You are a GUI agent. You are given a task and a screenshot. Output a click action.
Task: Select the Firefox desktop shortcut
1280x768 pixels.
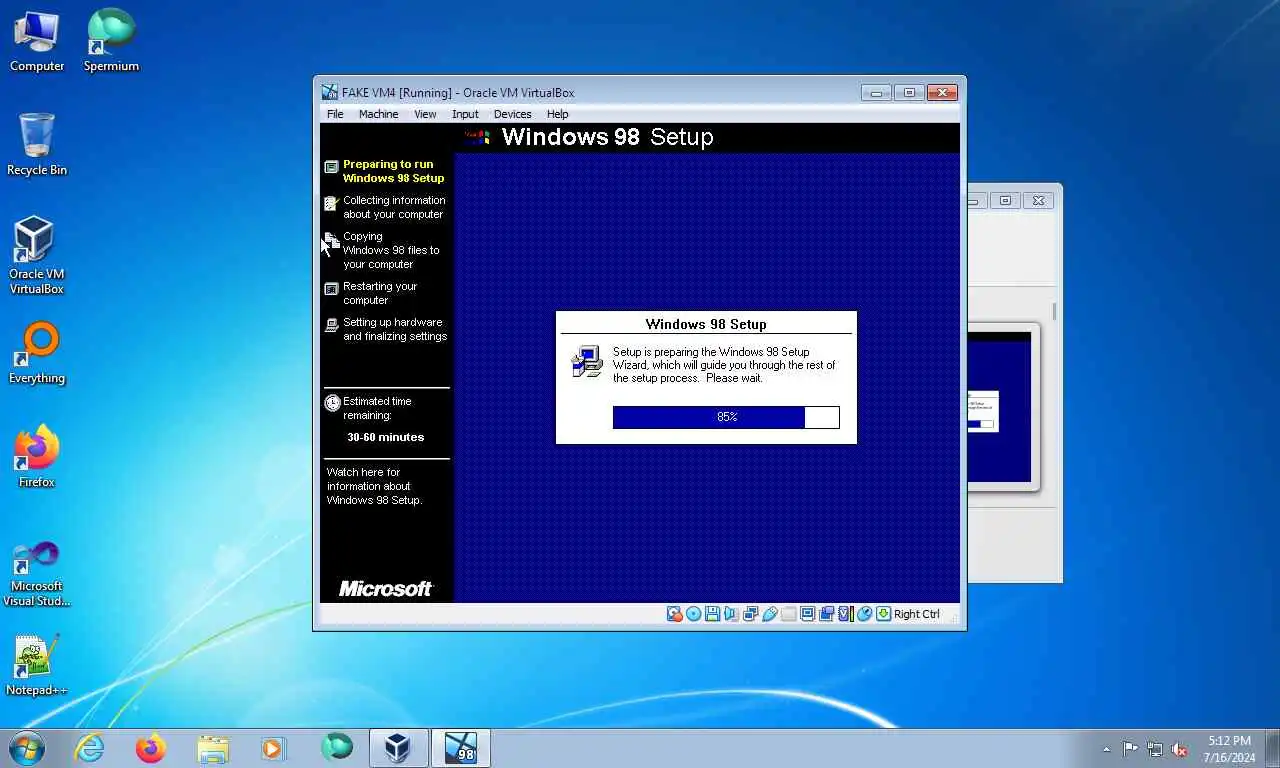click(x=37, y=458)
